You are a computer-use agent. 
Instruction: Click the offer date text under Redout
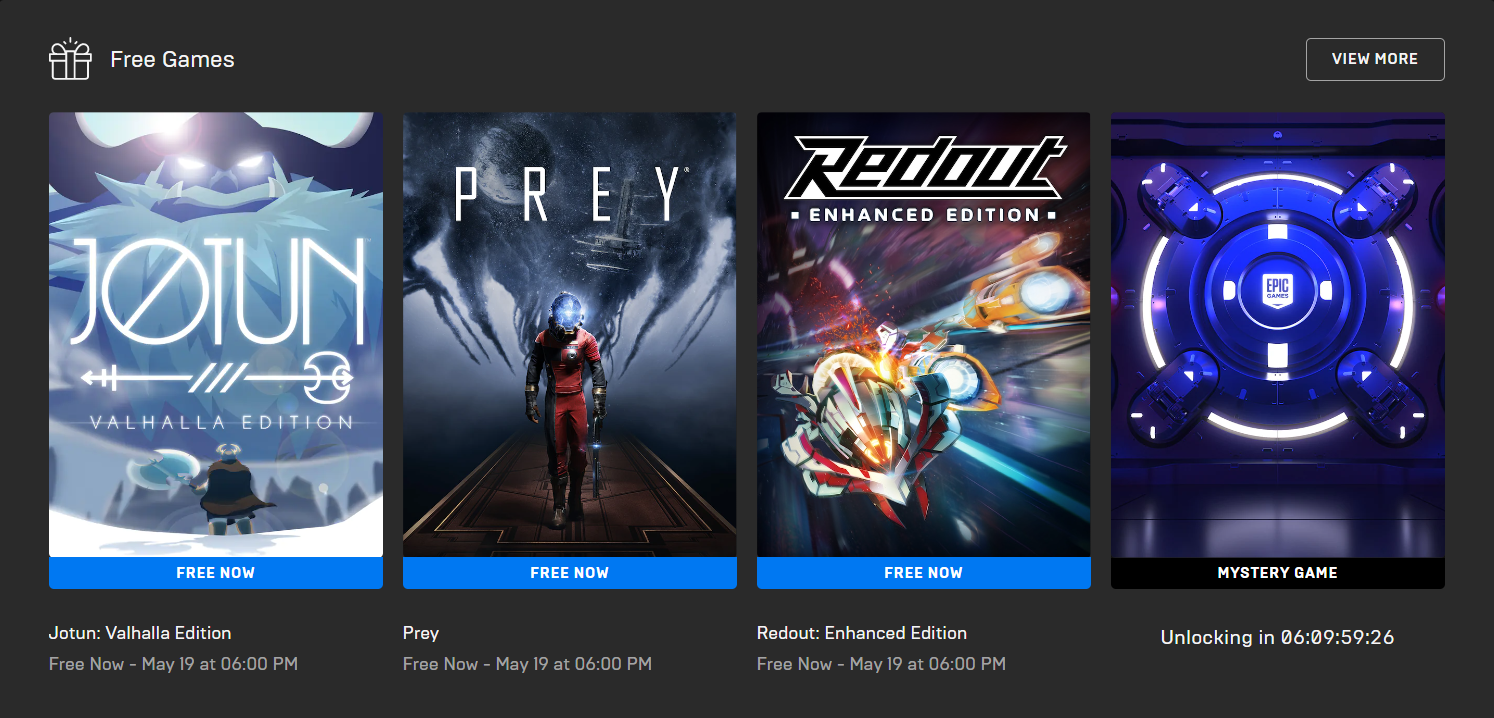point(881,664)
